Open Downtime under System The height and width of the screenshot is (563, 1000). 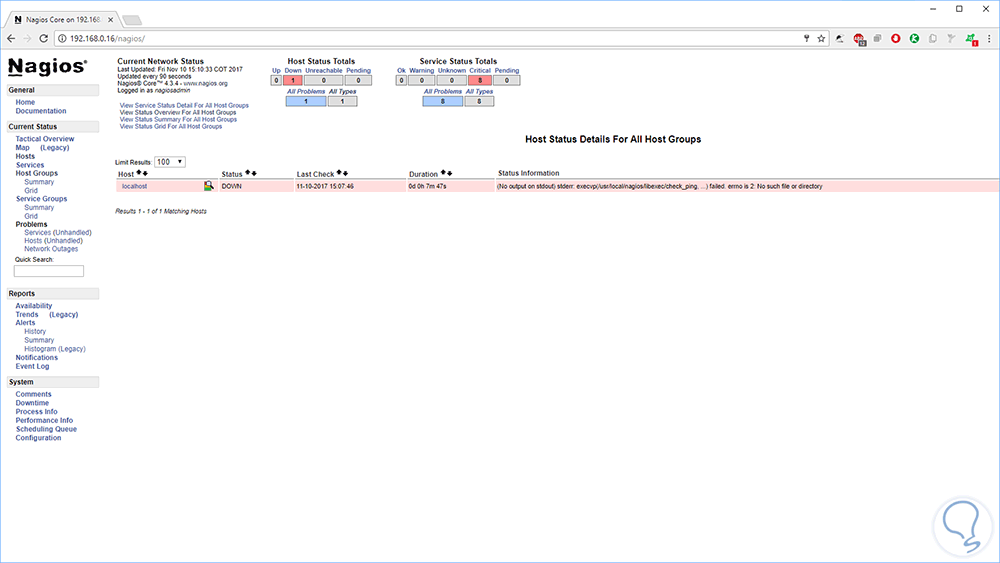point(32,403)
